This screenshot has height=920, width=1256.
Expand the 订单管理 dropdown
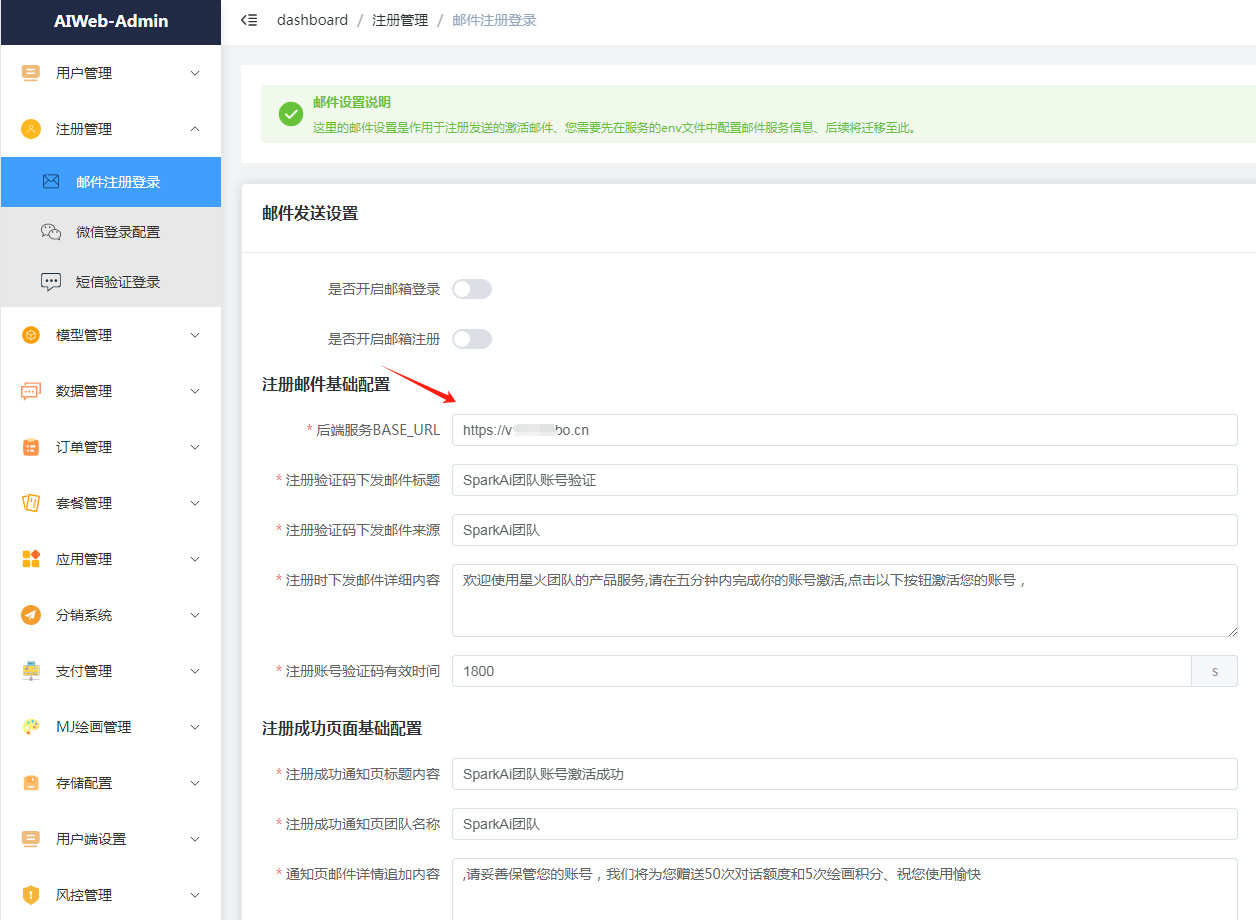click(196, 447)
